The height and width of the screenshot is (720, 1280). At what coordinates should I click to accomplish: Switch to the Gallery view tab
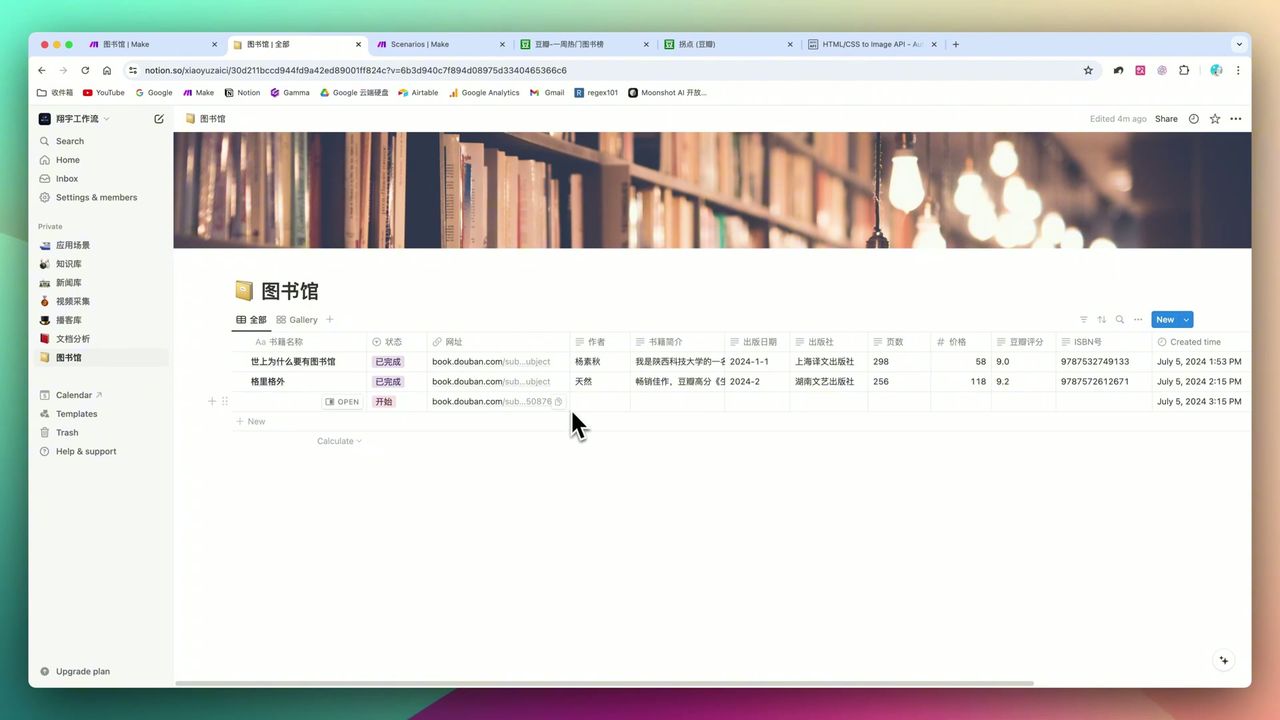pyautogui.click(x=297, y=319)
